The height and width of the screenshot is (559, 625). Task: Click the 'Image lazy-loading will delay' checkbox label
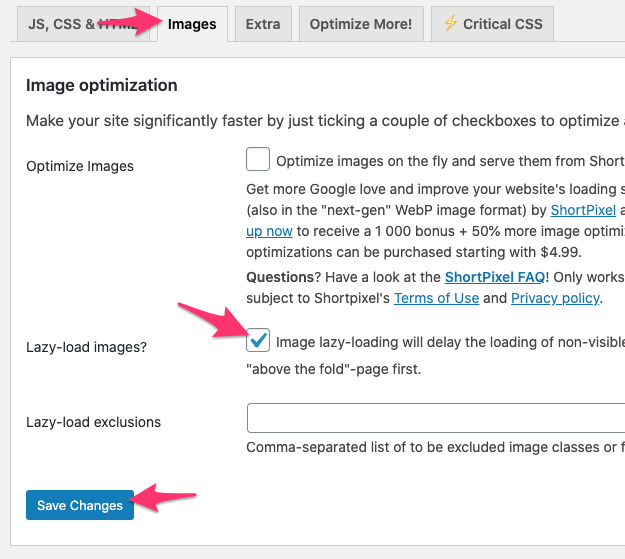click(450, 342)
